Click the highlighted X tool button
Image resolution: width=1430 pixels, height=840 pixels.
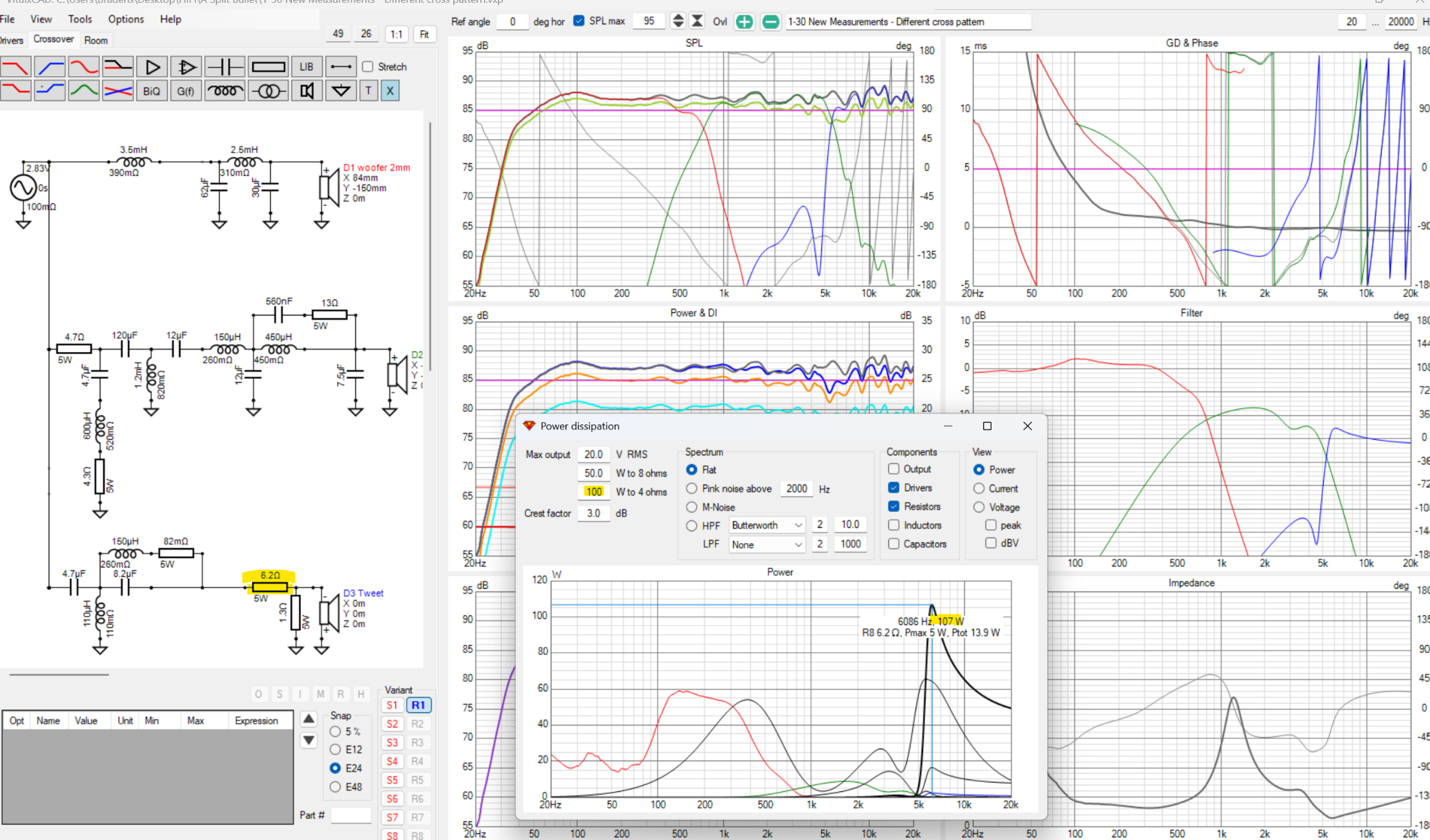pos(390,91)
